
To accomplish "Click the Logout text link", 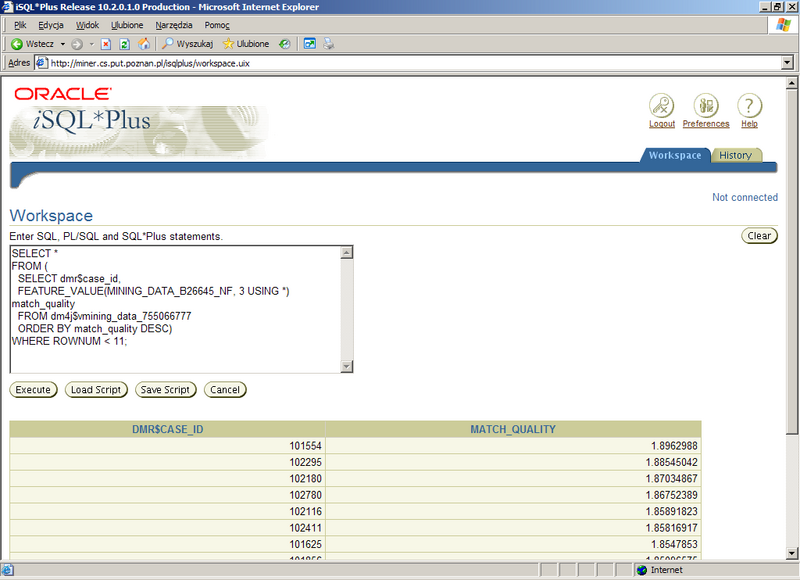I will (662, 124).
